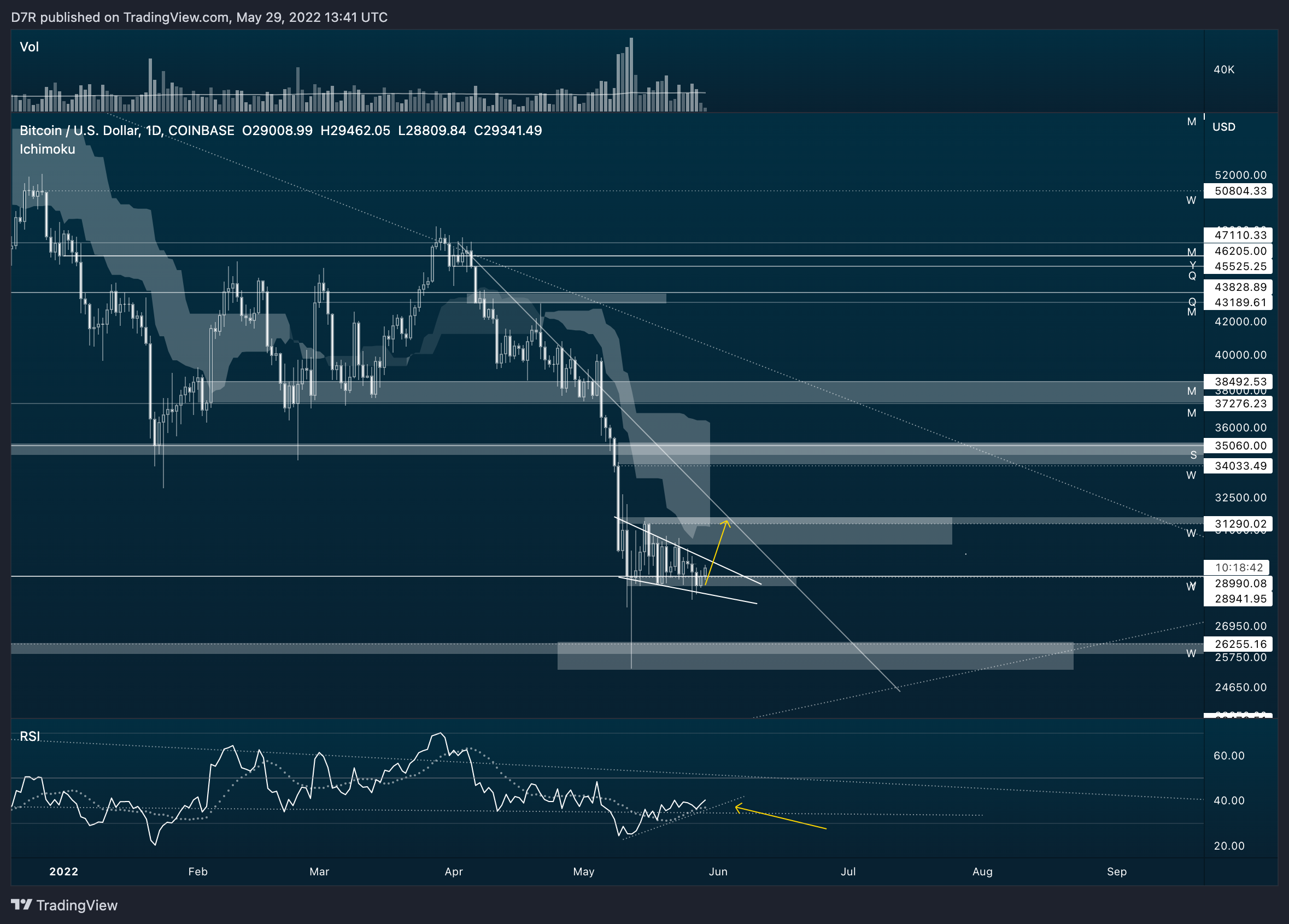This screenshot has height=924, width=1289.
Task: Click the 10:18:42 countdown timer label
Action: [1236, 568]
